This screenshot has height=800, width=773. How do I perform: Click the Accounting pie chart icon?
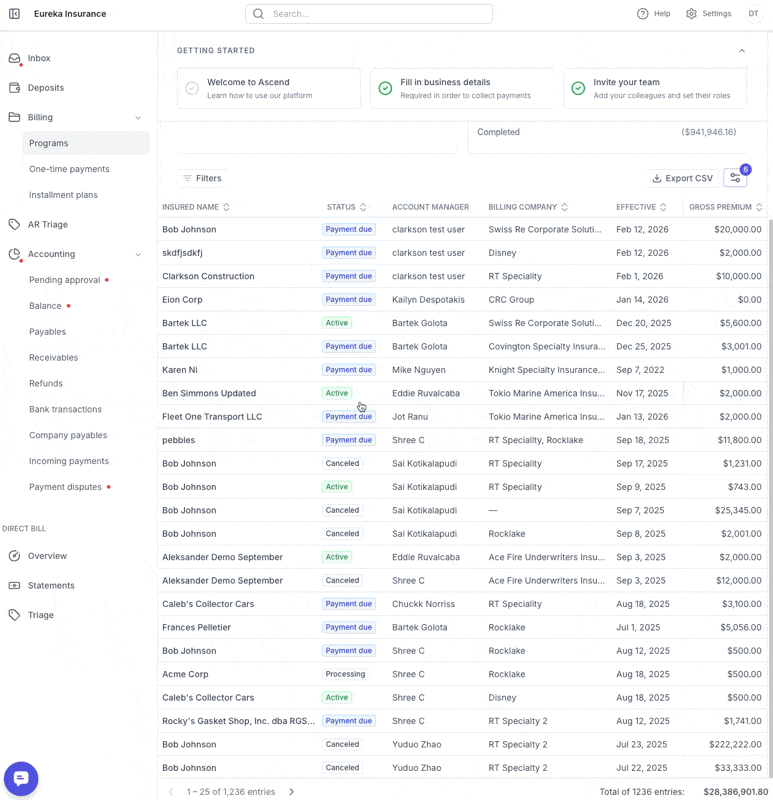[x=15, y=254]
